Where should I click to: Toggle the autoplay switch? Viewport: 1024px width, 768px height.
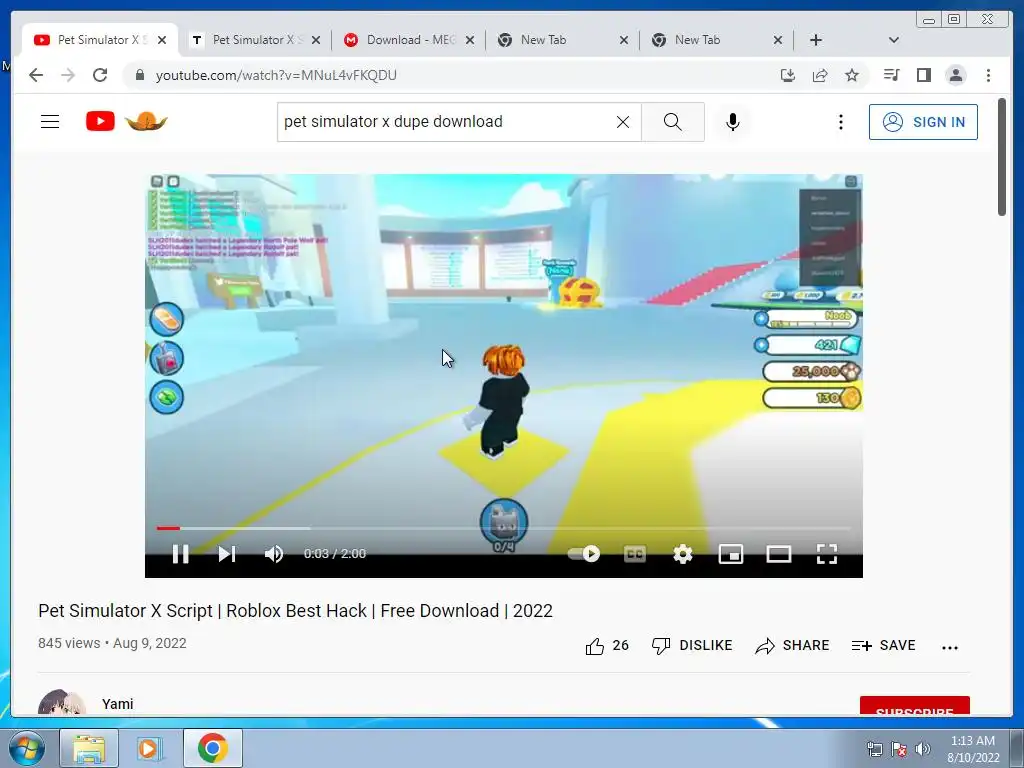click(x=584, y=554)
